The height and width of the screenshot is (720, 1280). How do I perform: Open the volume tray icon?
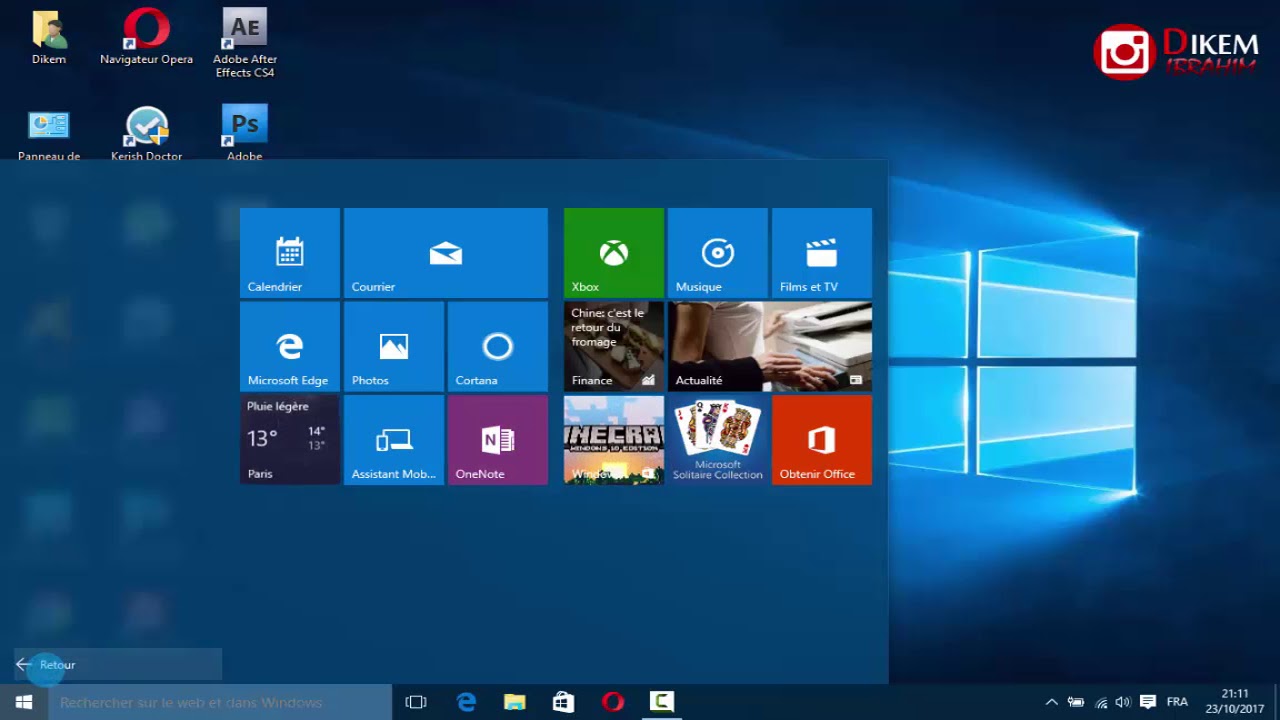1123,702
